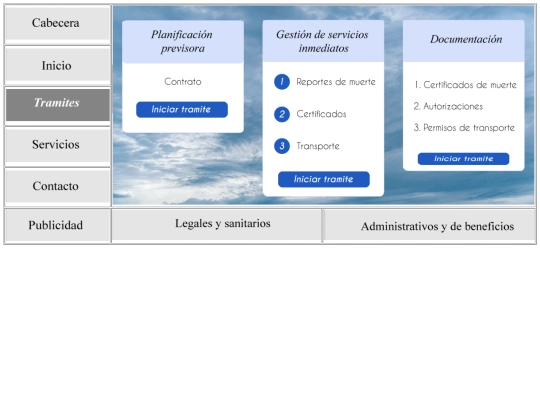
Task: Click the number 1 circle icon
Action: (282, 82)
